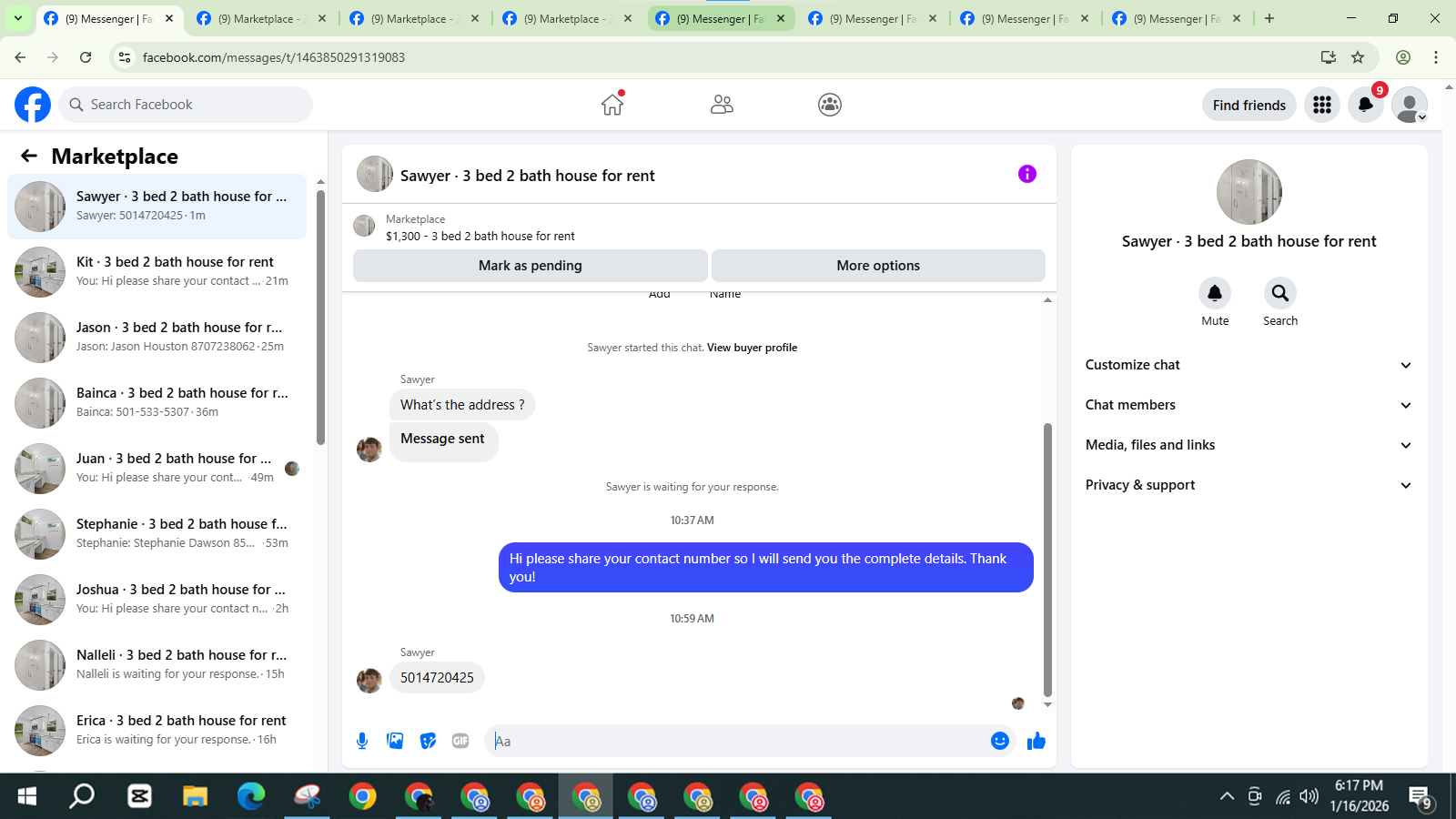Open site information icon in address bar
Image resolution: width=1456 pixels, height=819 pixels.
126,57
